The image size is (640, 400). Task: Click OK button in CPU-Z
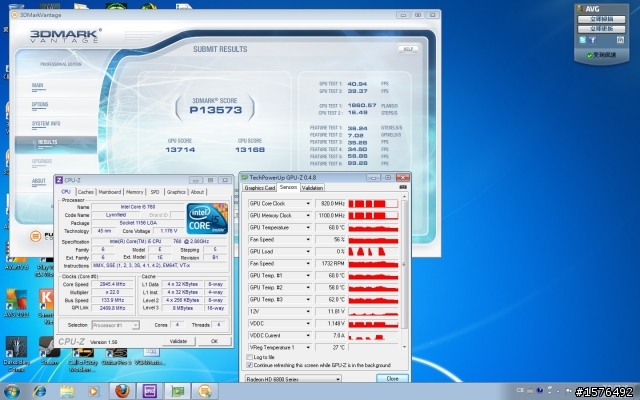[x=214, y=341]
